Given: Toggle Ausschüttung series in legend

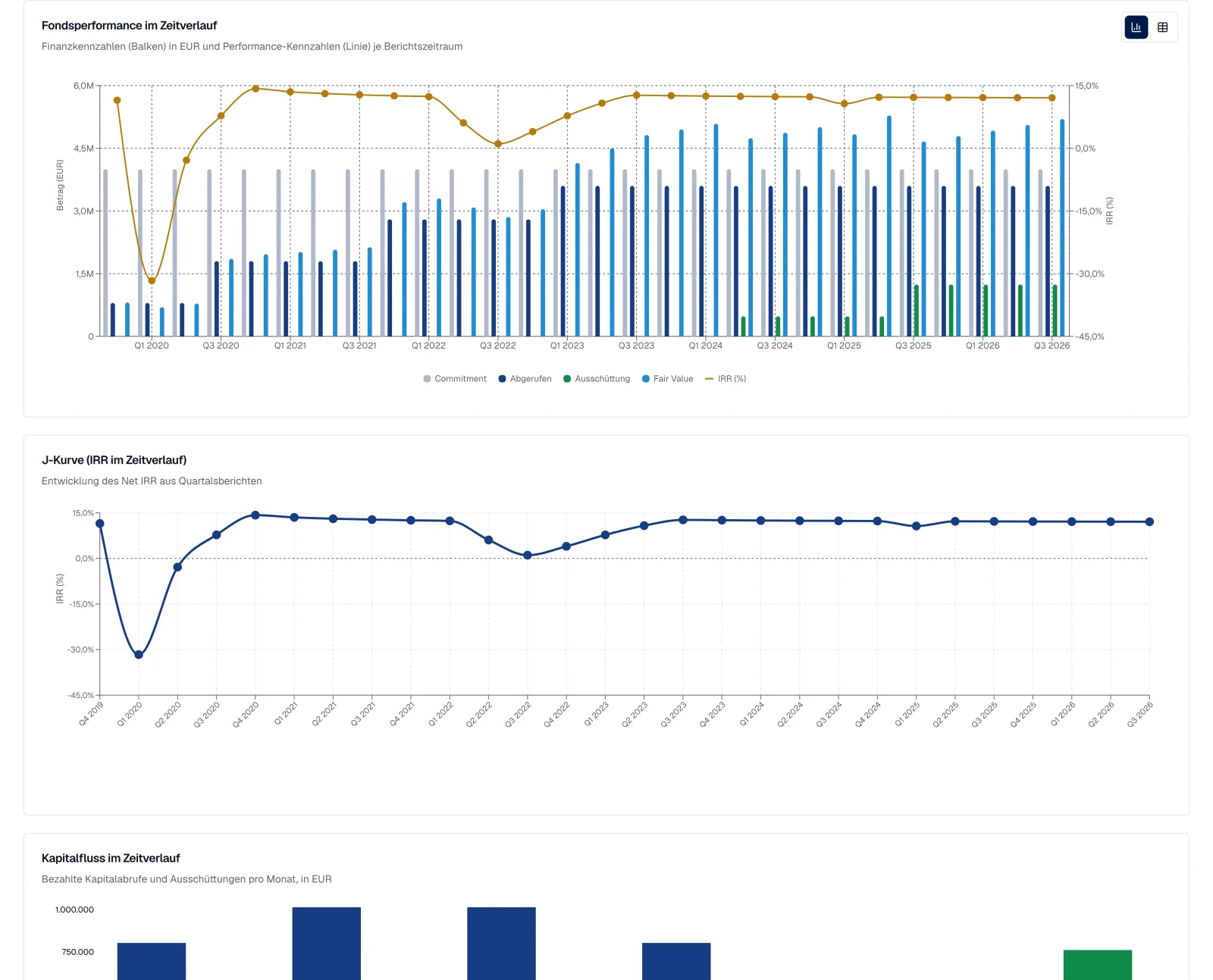Looking at the screenshot, I should [597, 379].
